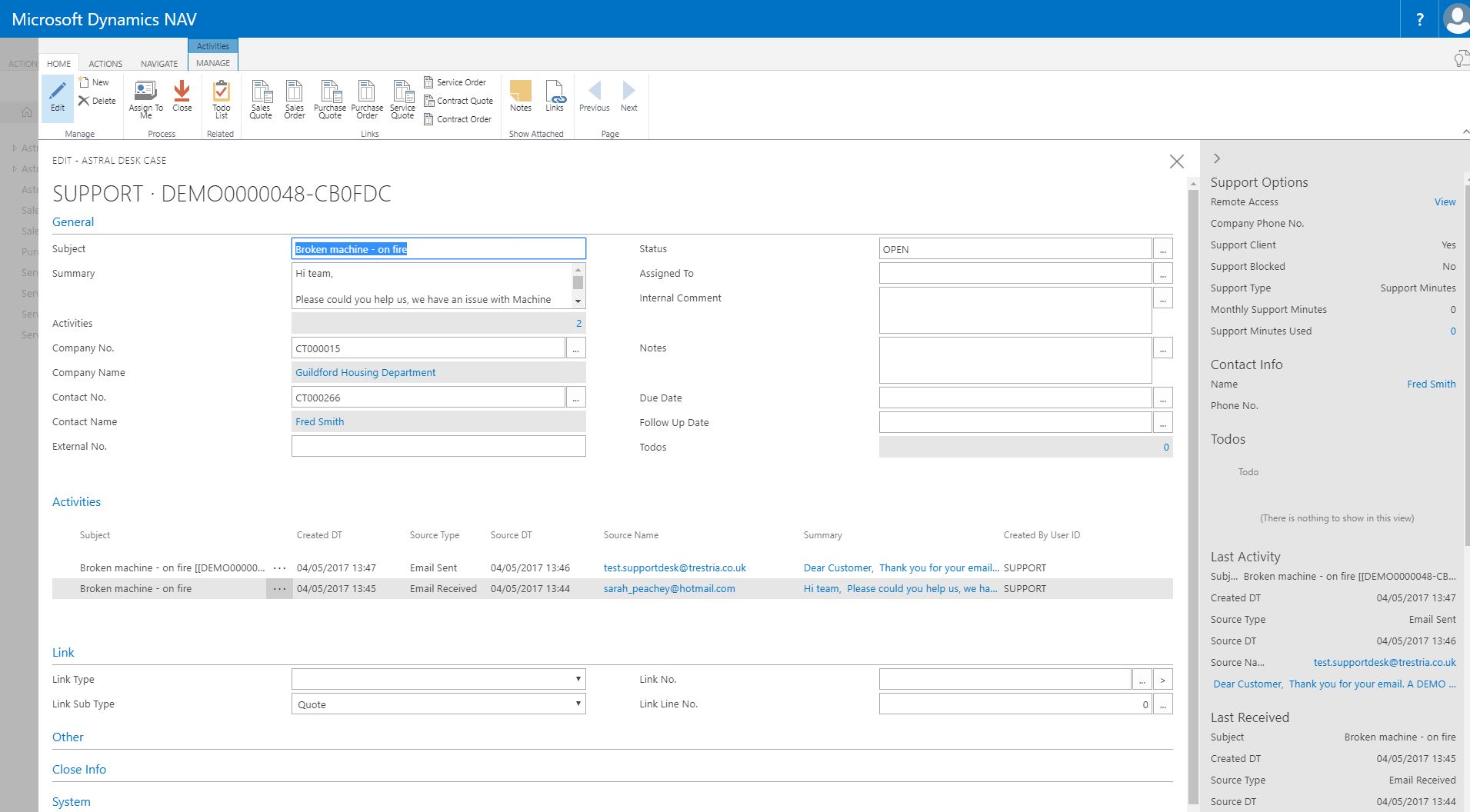Open Link Line No. ellipsis button
This screenshot has height=812, width=1470.
click(1163, 704)
